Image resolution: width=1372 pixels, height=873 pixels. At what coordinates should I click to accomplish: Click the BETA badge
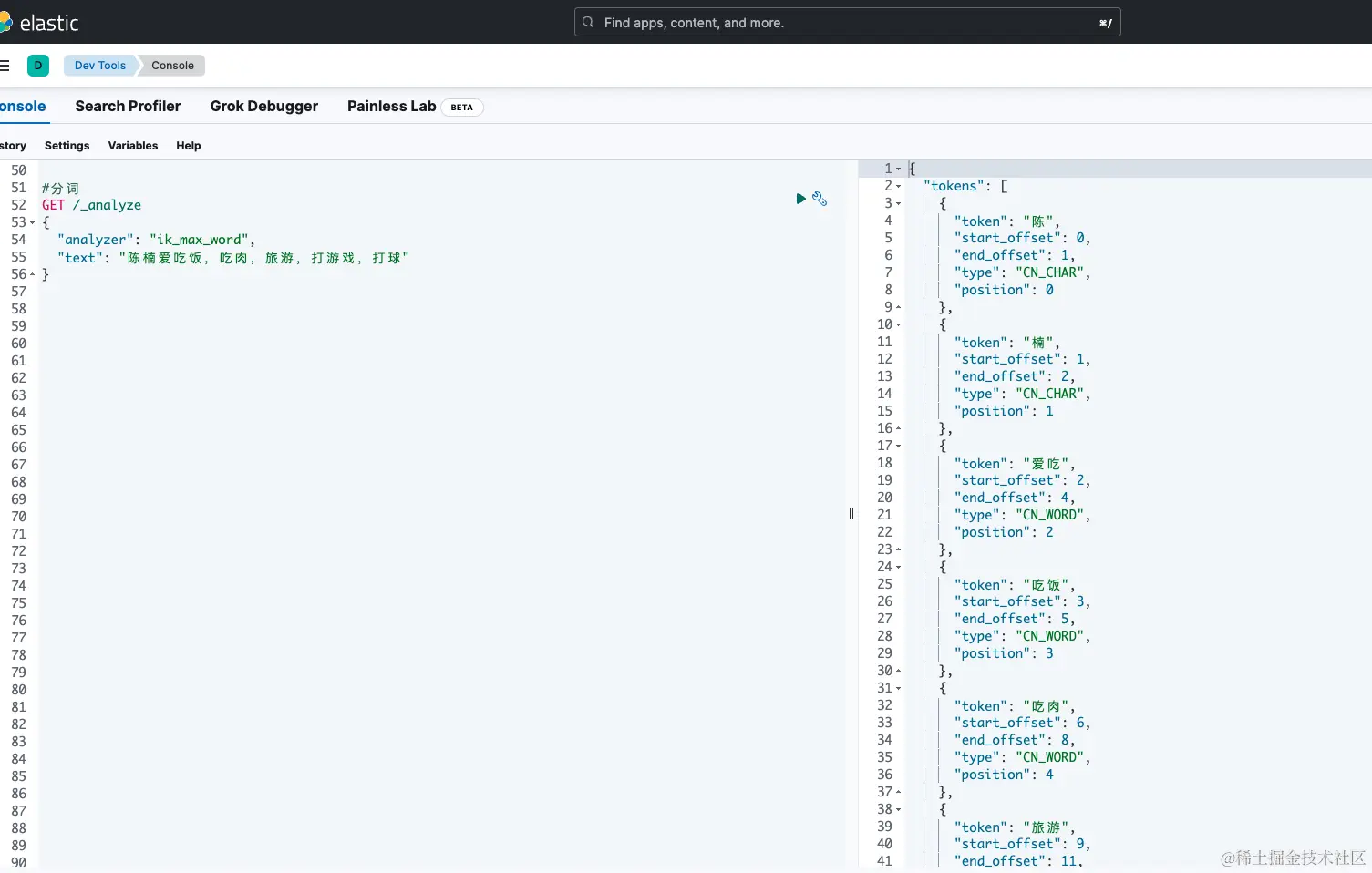462,108
